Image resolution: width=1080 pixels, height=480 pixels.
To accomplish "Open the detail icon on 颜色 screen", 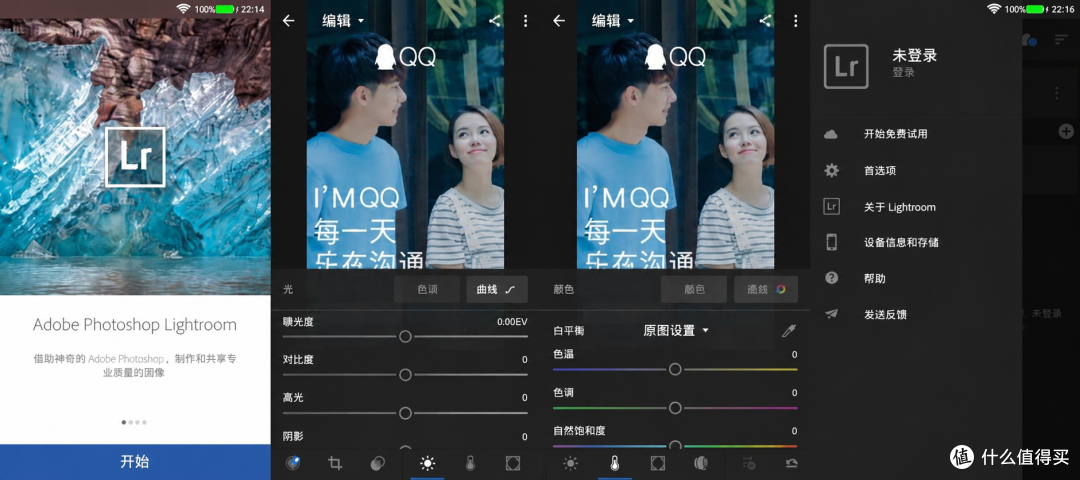I will click(x=701, y=463).
